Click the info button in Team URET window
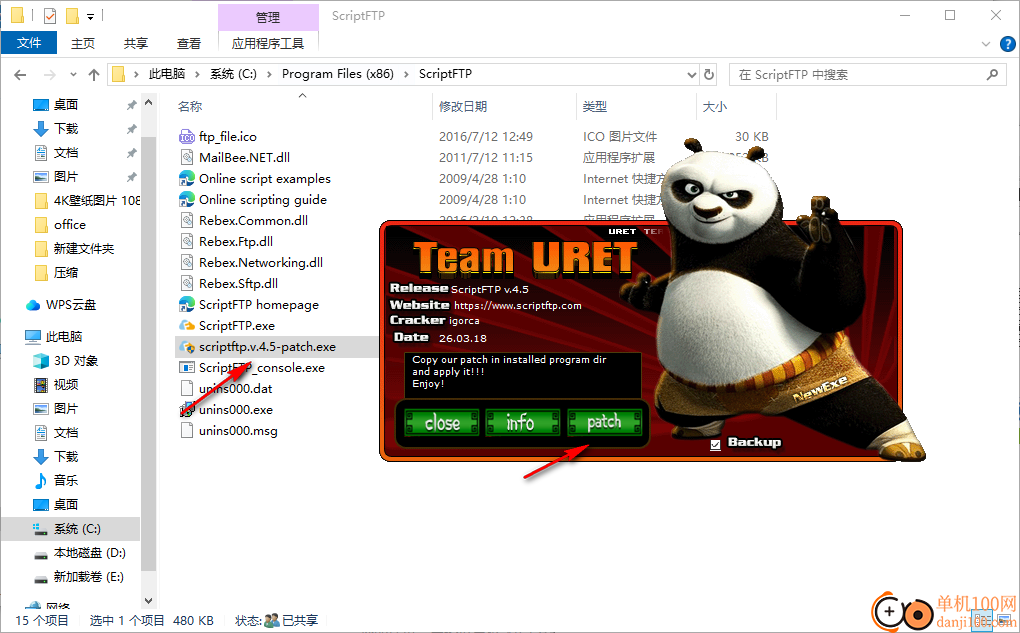The width and height of the screenshot is (1020, 633). click(522, 423)
